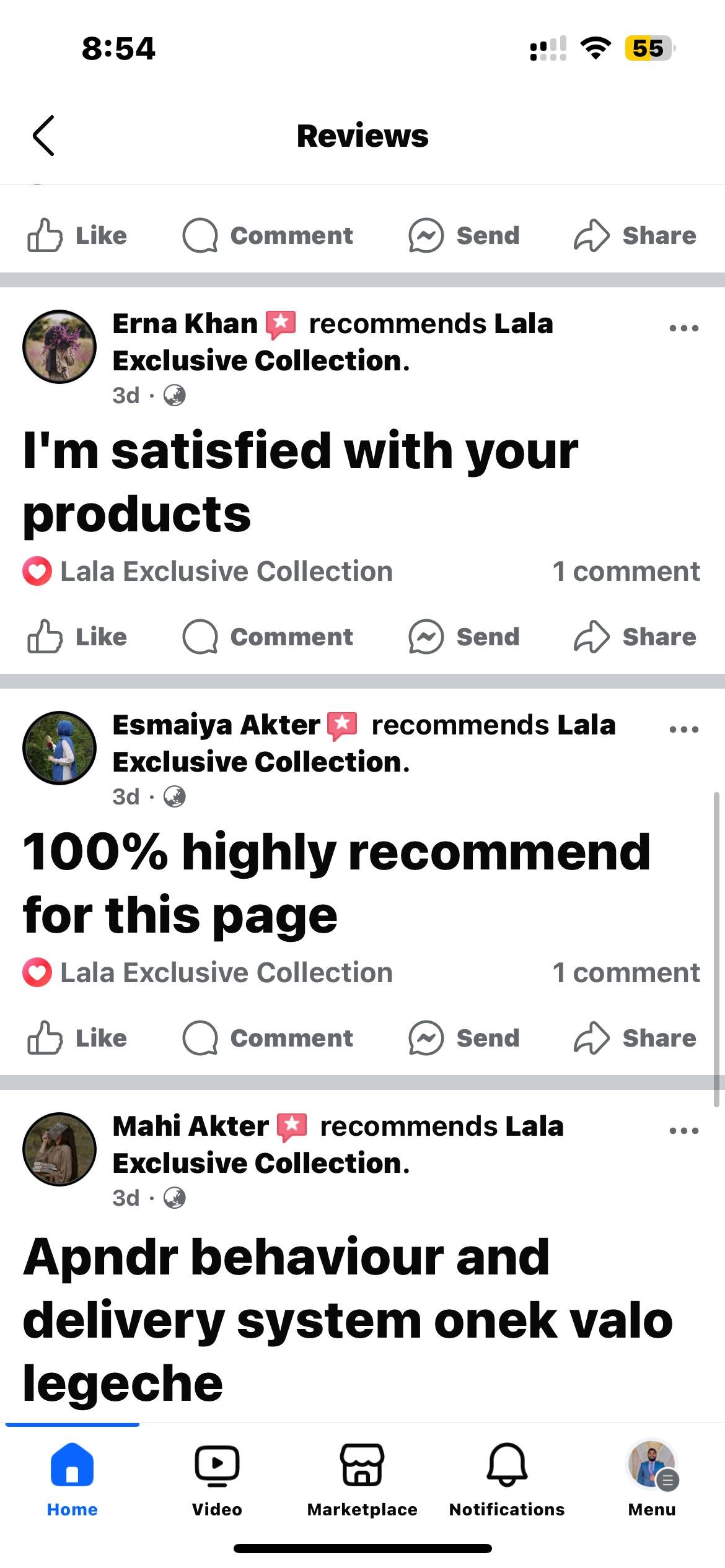The width and height of the screenshot is (725, 1568).
Task: Go to the Notifications tab
Action: pos(507,1479)
